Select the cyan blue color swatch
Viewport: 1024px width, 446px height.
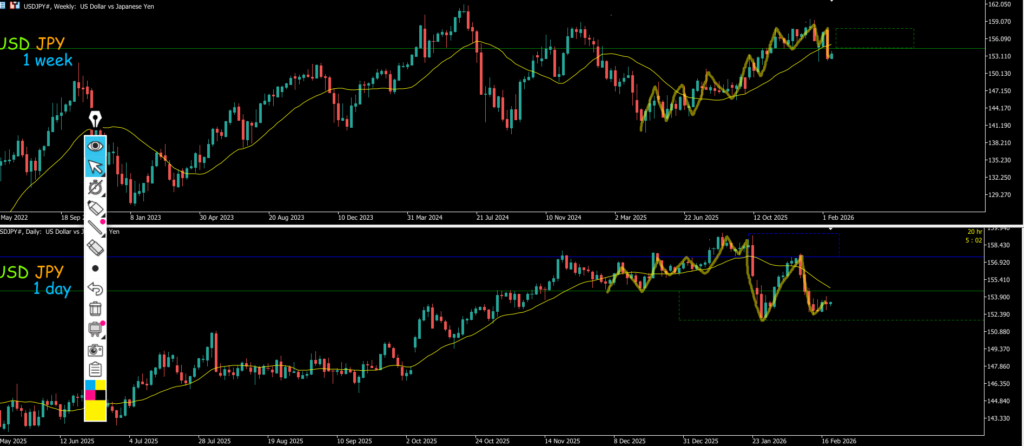point(89,385)
